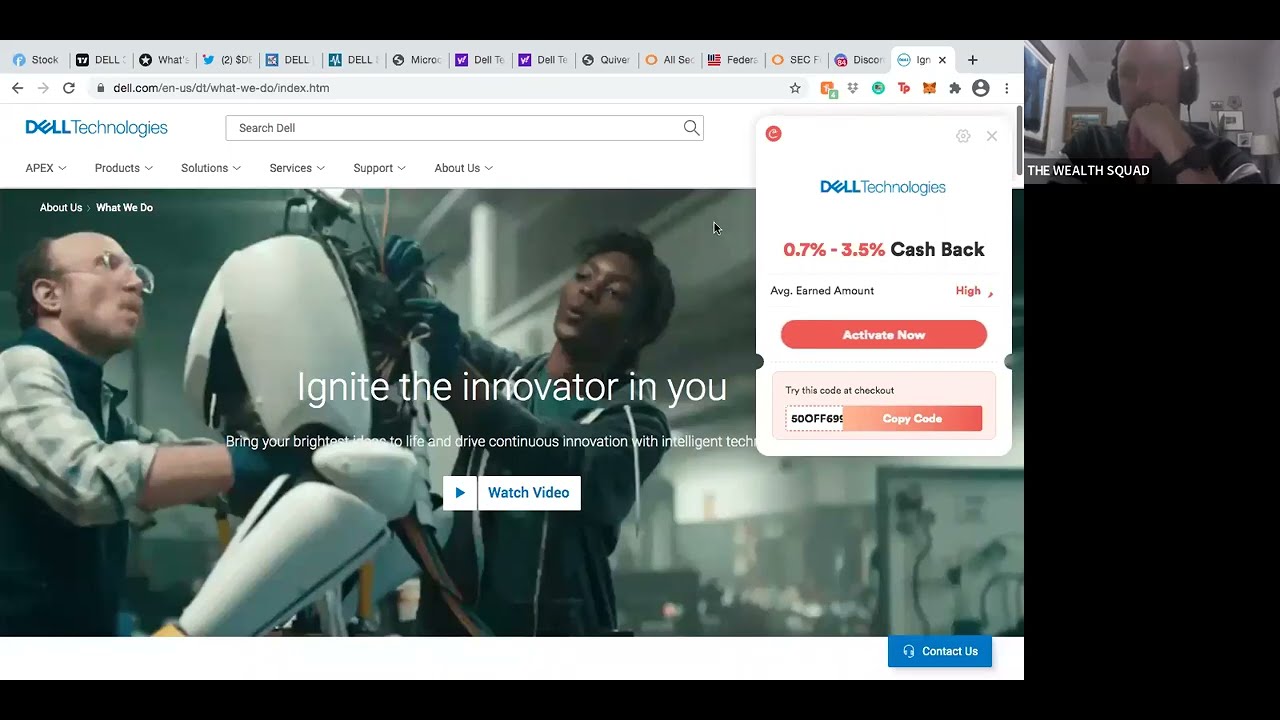Open the Chrome profile avatar

(x=981, y=88)
